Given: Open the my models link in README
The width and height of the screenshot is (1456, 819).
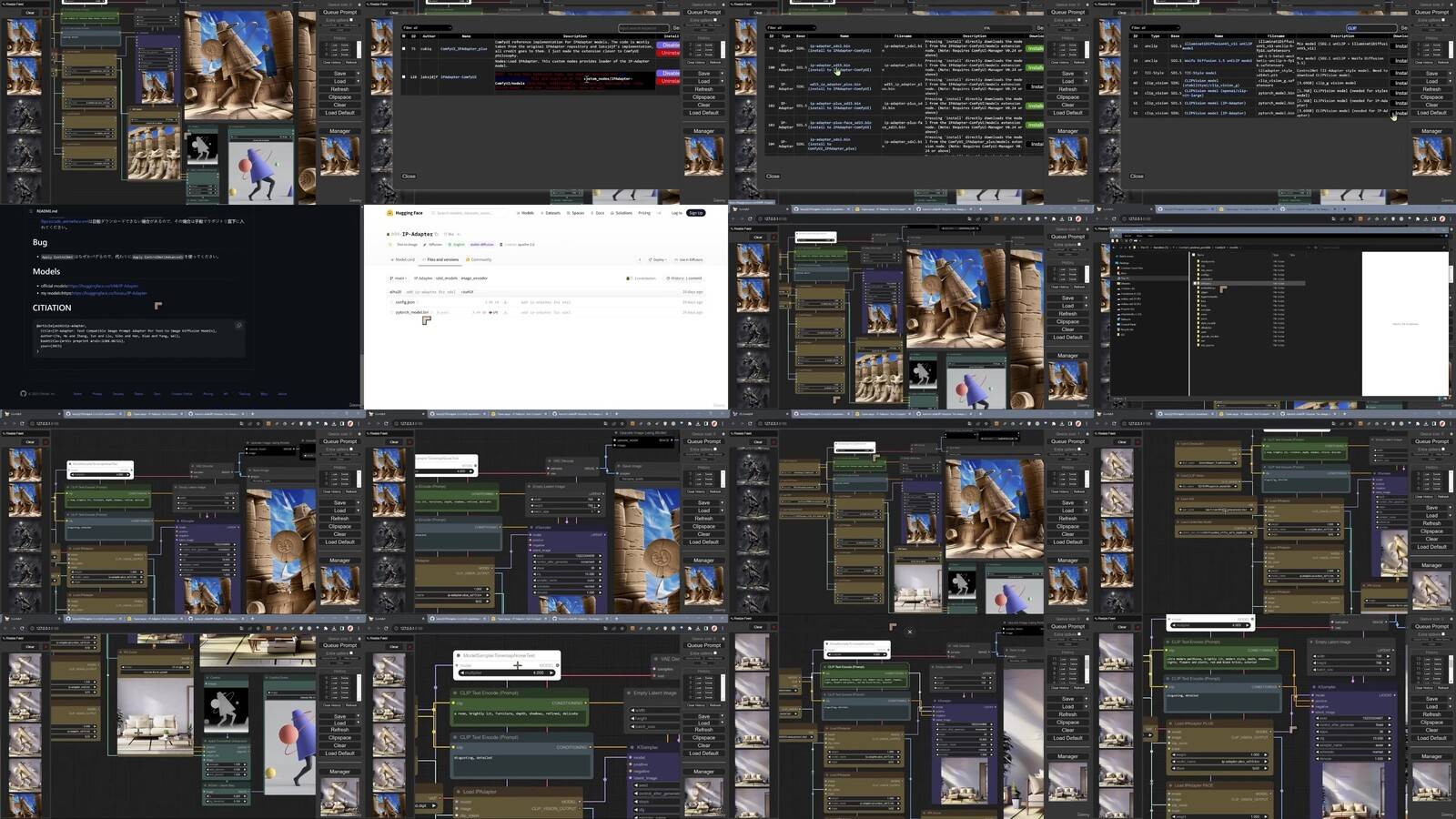Looking at the screenshot, I should (107, 293).
